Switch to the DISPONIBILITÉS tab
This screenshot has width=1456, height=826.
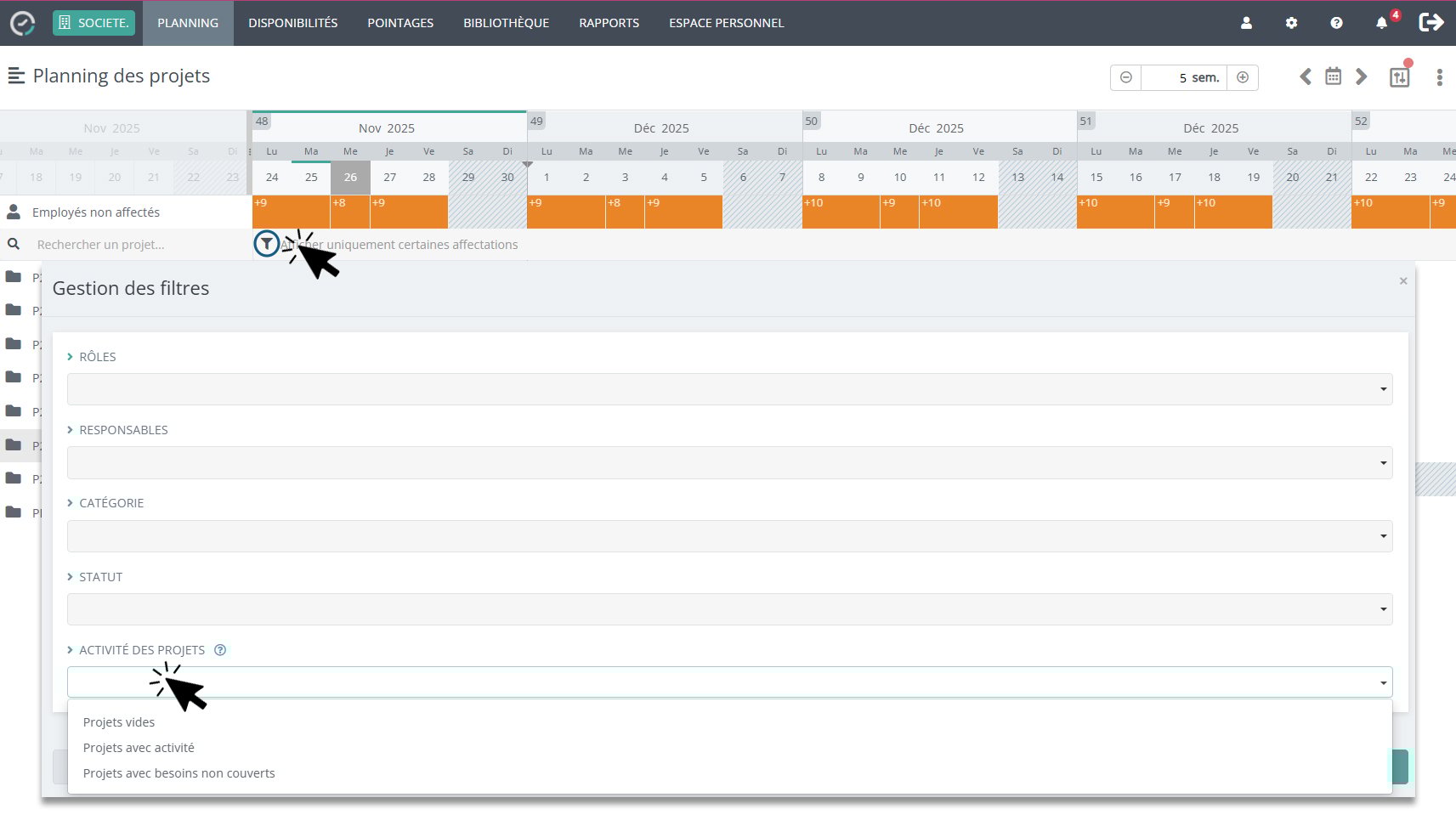(x=292, y=23)
